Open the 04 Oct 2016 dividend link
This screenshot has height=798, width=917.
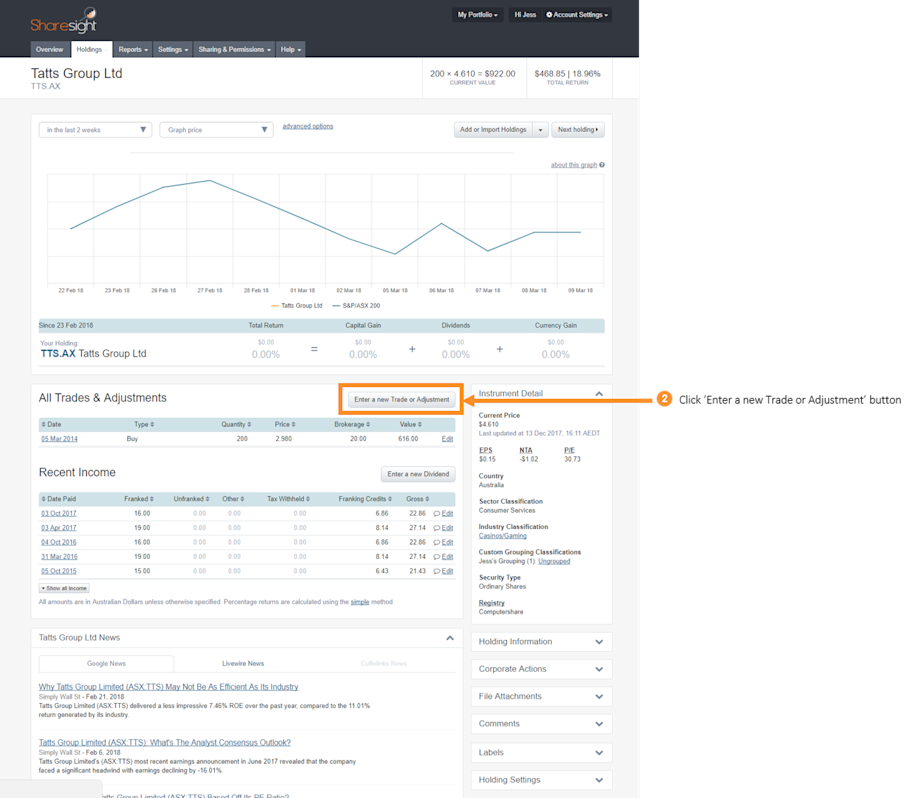(58, 543)
